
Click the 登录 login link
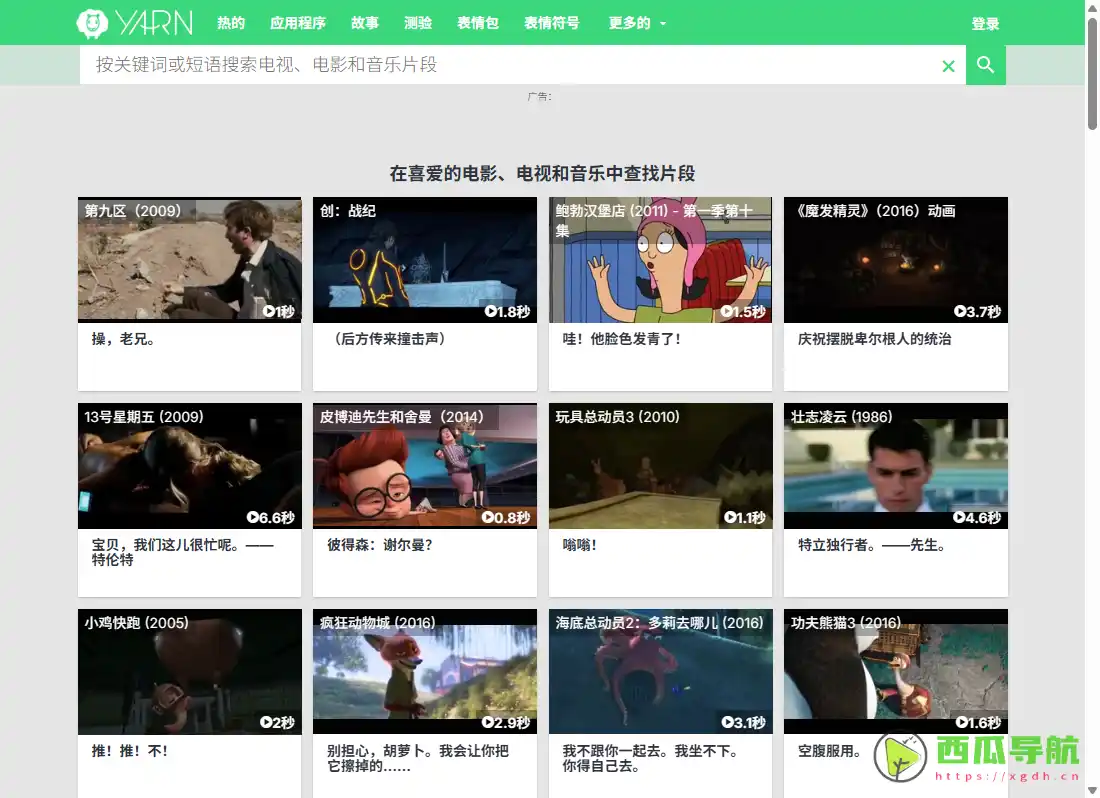pos(985,24)
